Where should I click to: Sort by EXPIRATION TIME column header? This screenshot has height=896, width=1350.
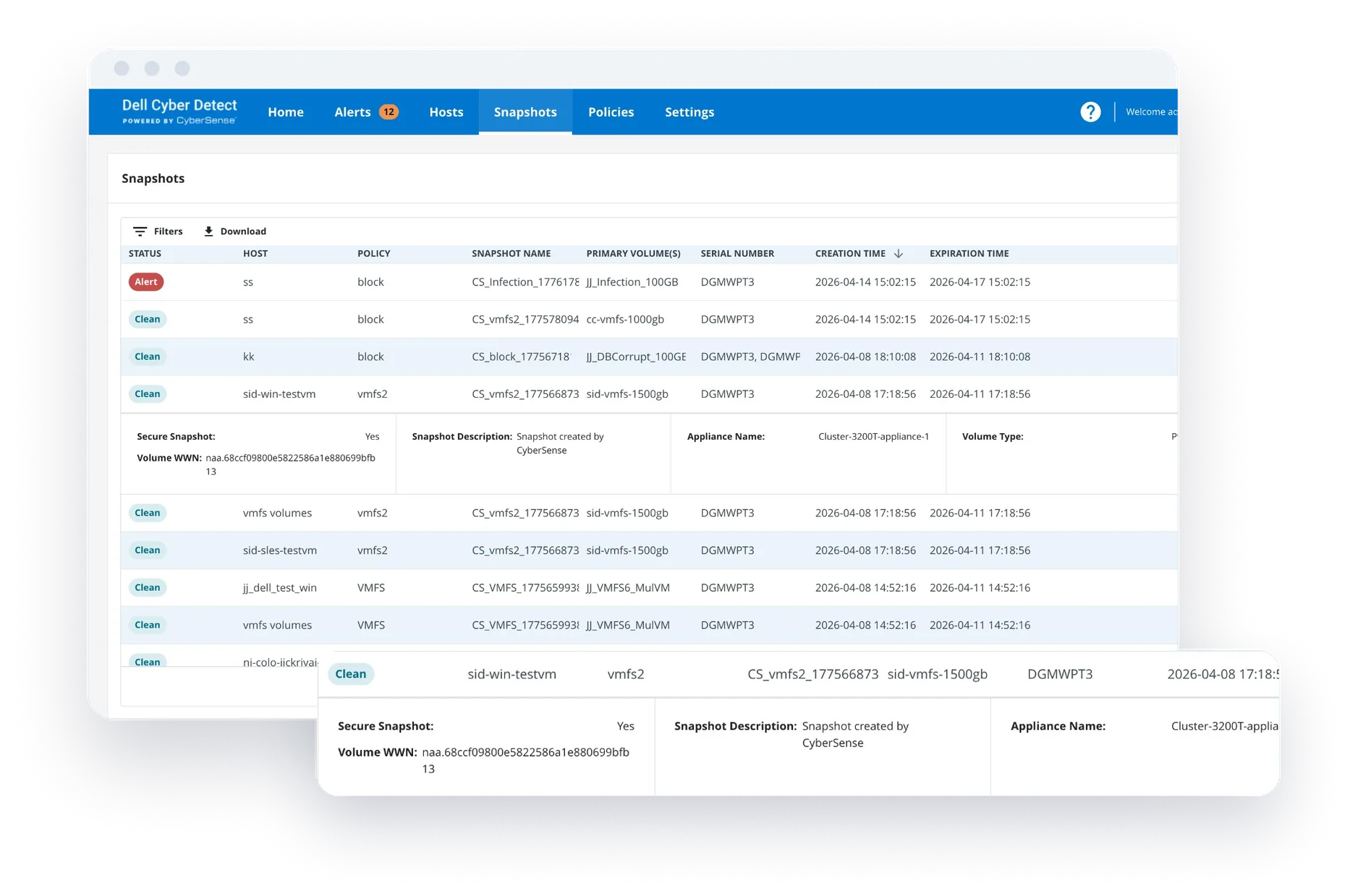(x=969, y=254)
